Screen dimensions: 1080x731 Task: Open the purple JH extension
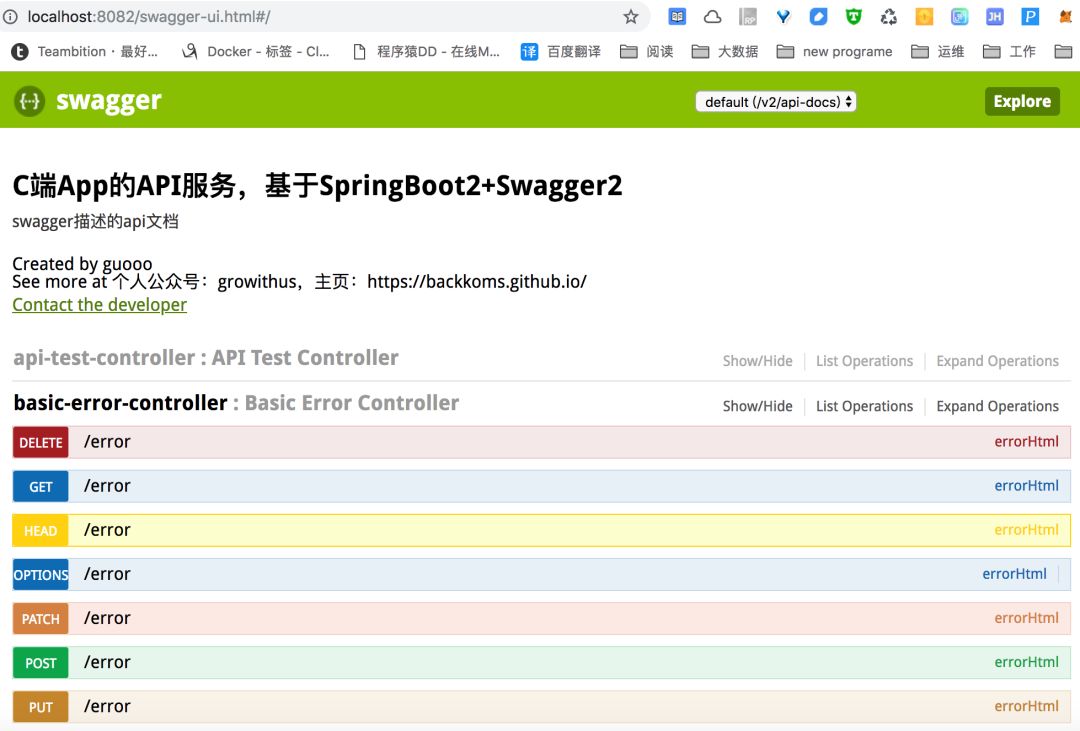[995, 17]
